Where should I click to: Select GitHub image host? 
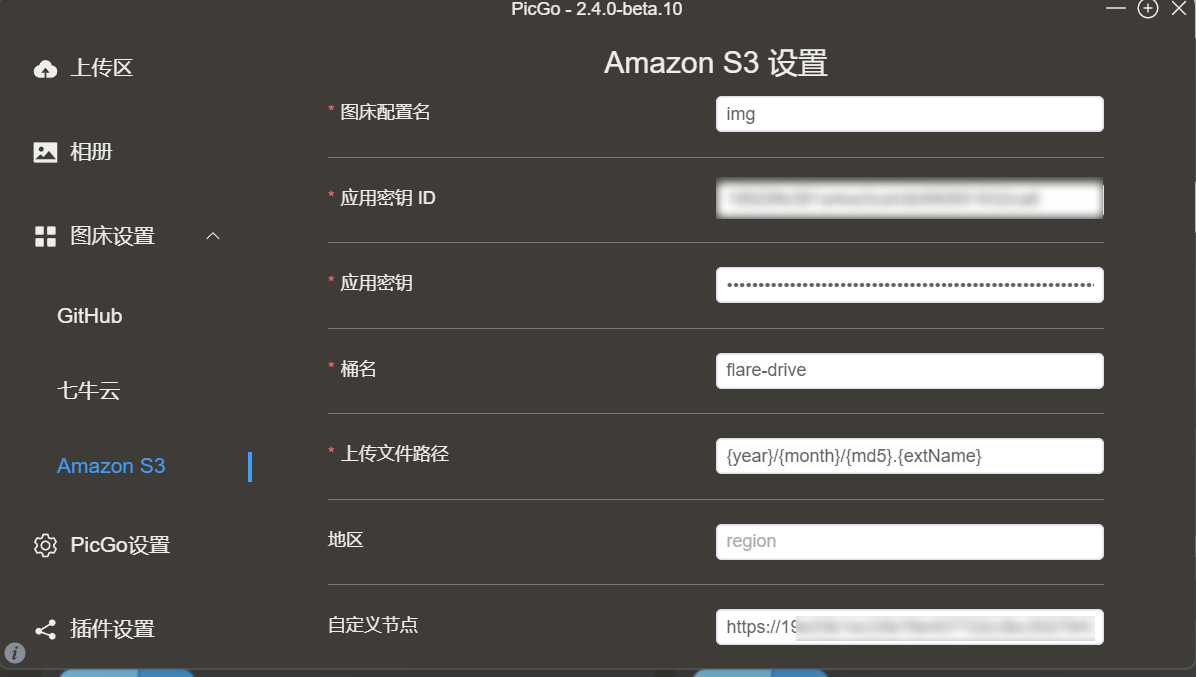90,316
